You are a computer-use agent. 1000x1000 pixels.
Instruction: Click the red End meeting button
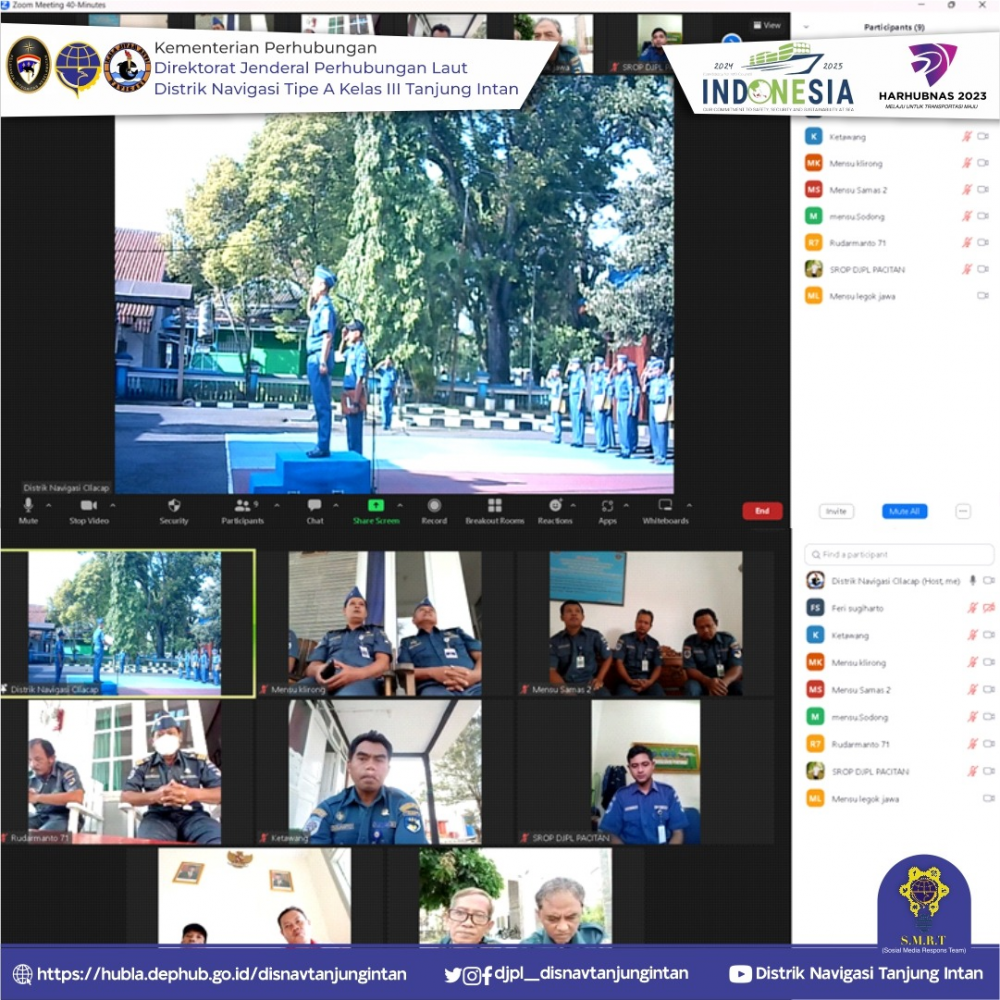click(762, 511)
